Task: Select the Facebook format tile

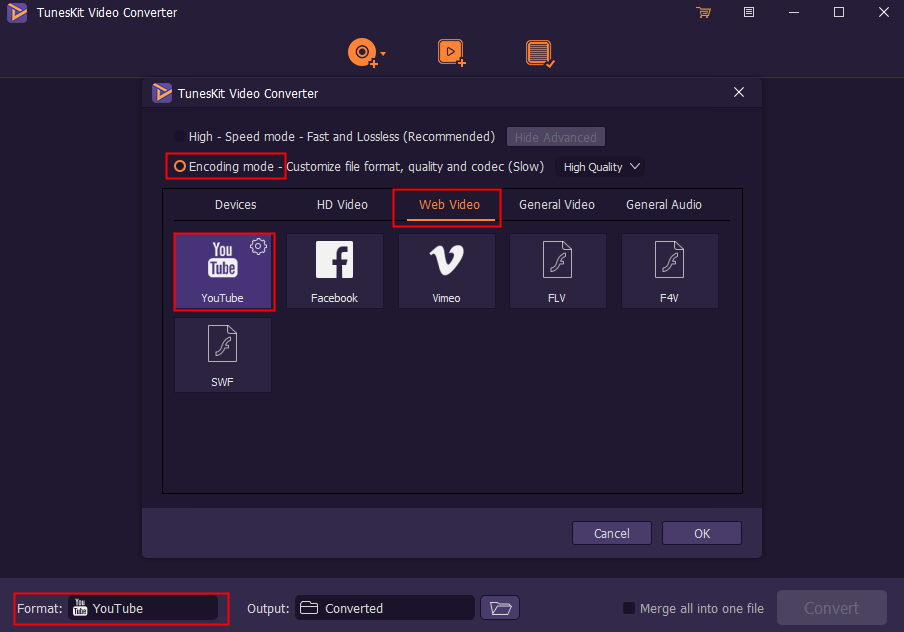Action: [335, 271]
